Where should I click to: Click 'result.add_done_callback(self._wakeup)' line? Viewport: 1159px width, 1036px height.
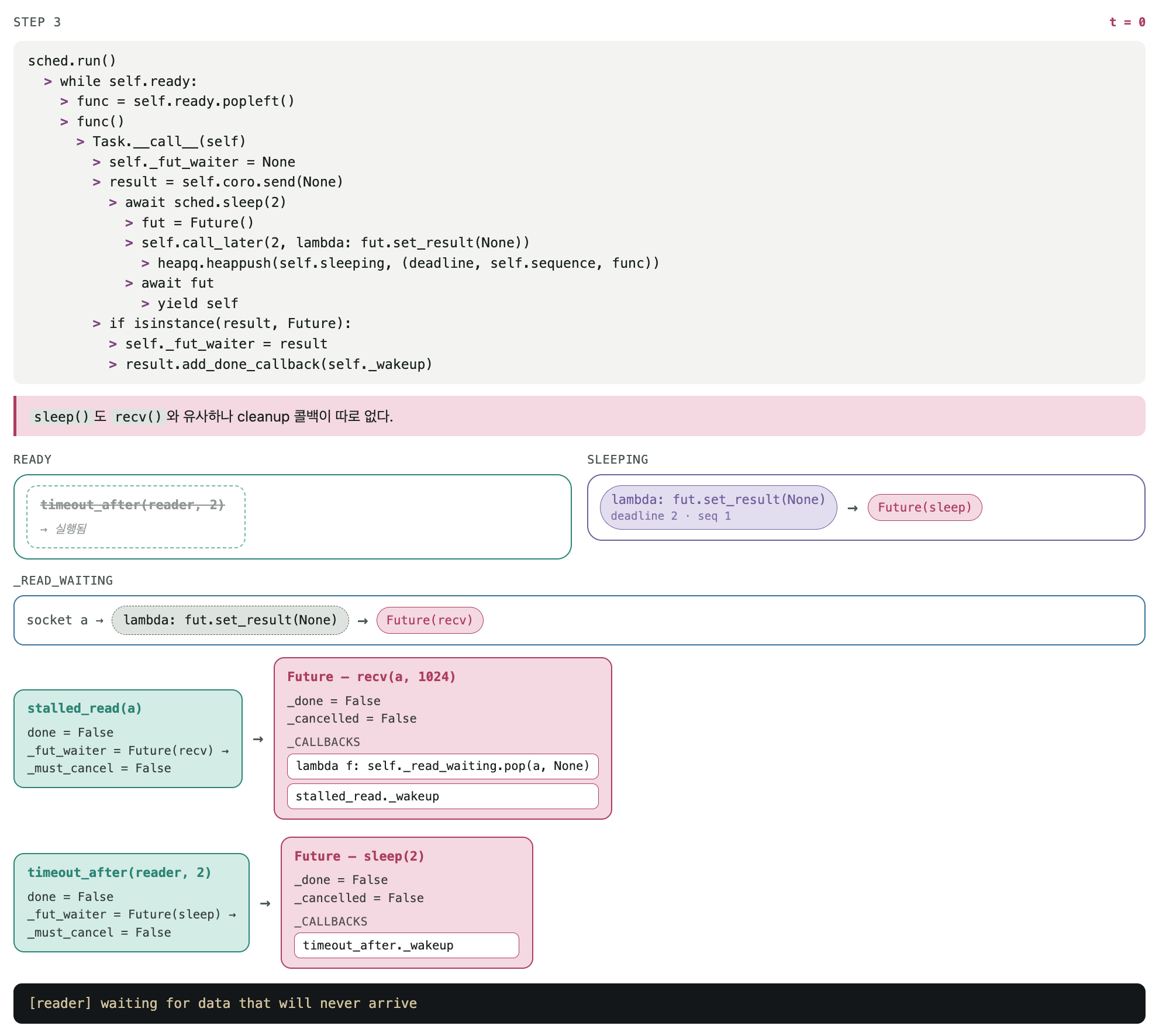[x=278, y=364]
